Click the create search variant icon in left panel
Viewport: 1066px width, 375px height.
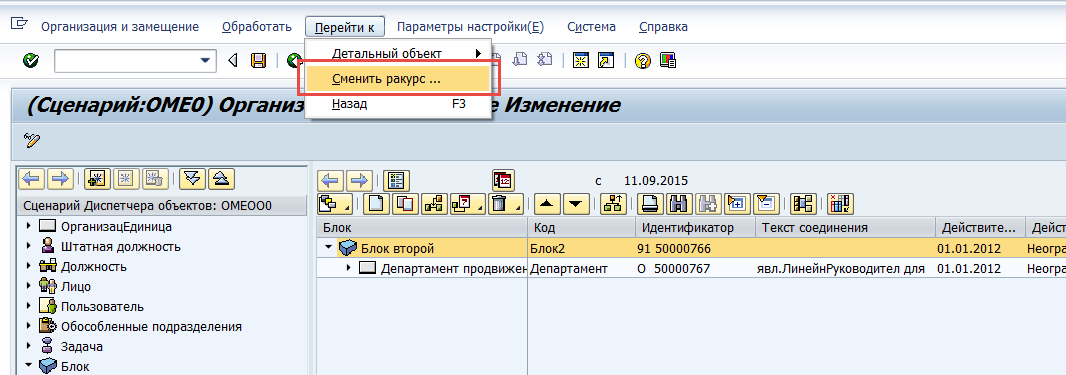pos(97,179)
